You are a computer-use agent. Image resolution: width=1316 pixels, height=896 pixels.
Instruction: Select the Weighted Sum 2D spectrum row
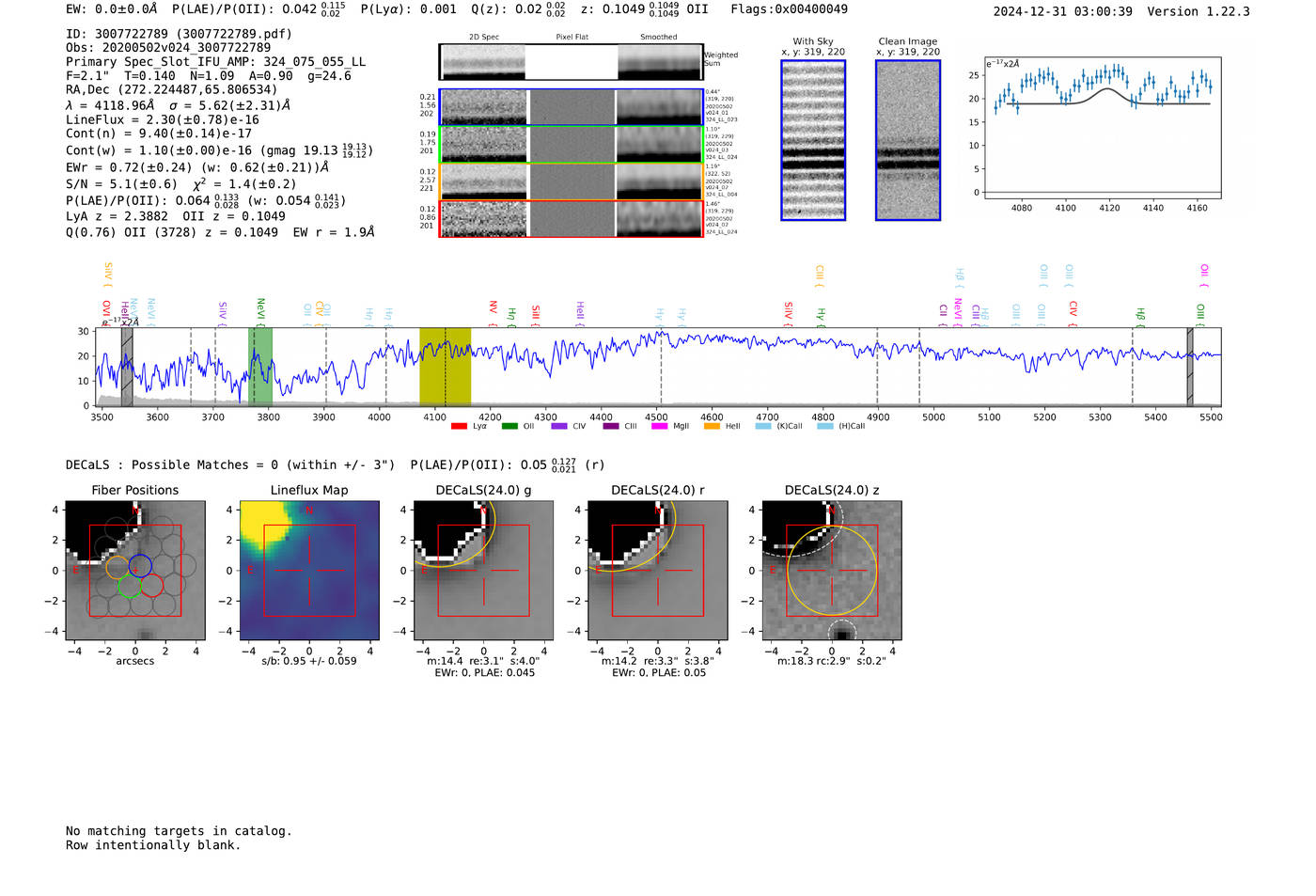[x=571, y=61]
